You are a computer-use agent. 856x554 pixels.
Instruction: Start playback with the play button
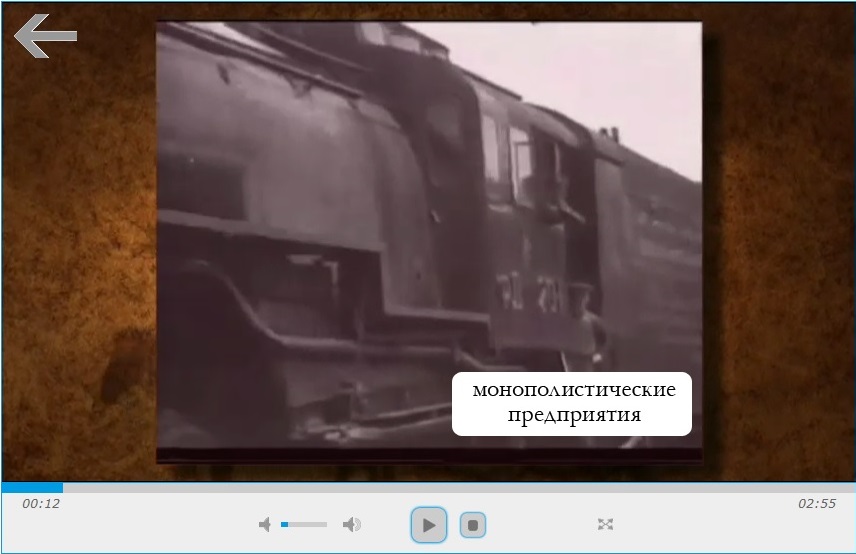429,525
